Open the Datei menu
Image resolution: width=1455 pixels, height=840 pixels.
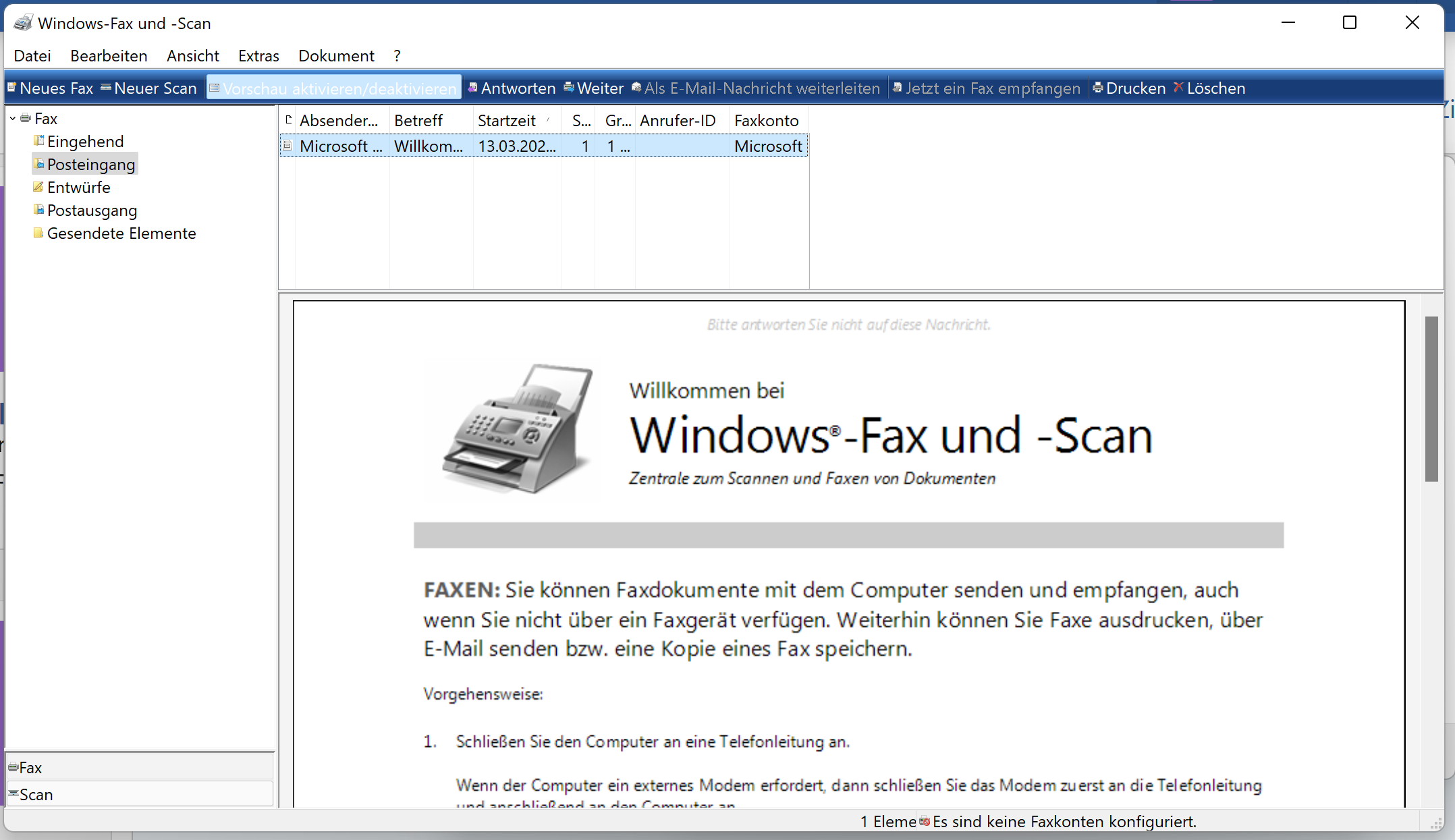click(x=32, y=56)
